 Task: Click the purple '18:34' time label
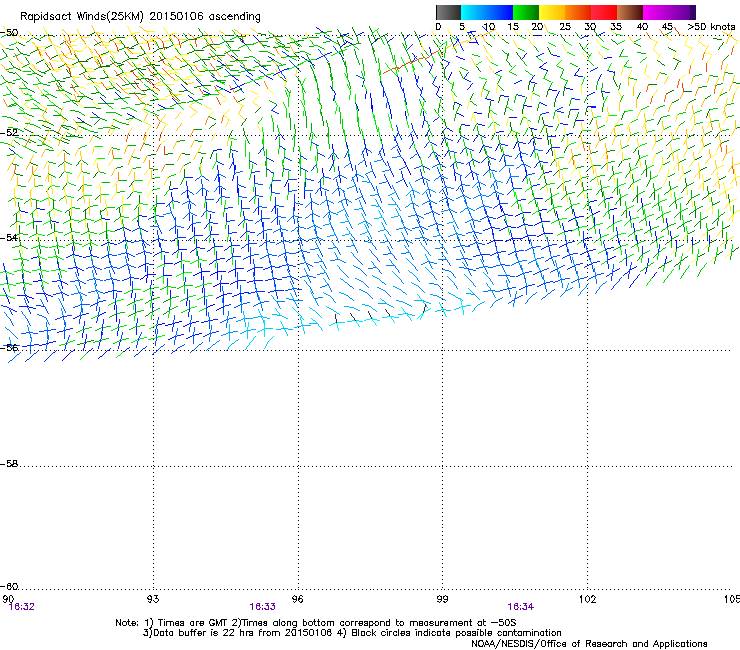tap(521, 607)
